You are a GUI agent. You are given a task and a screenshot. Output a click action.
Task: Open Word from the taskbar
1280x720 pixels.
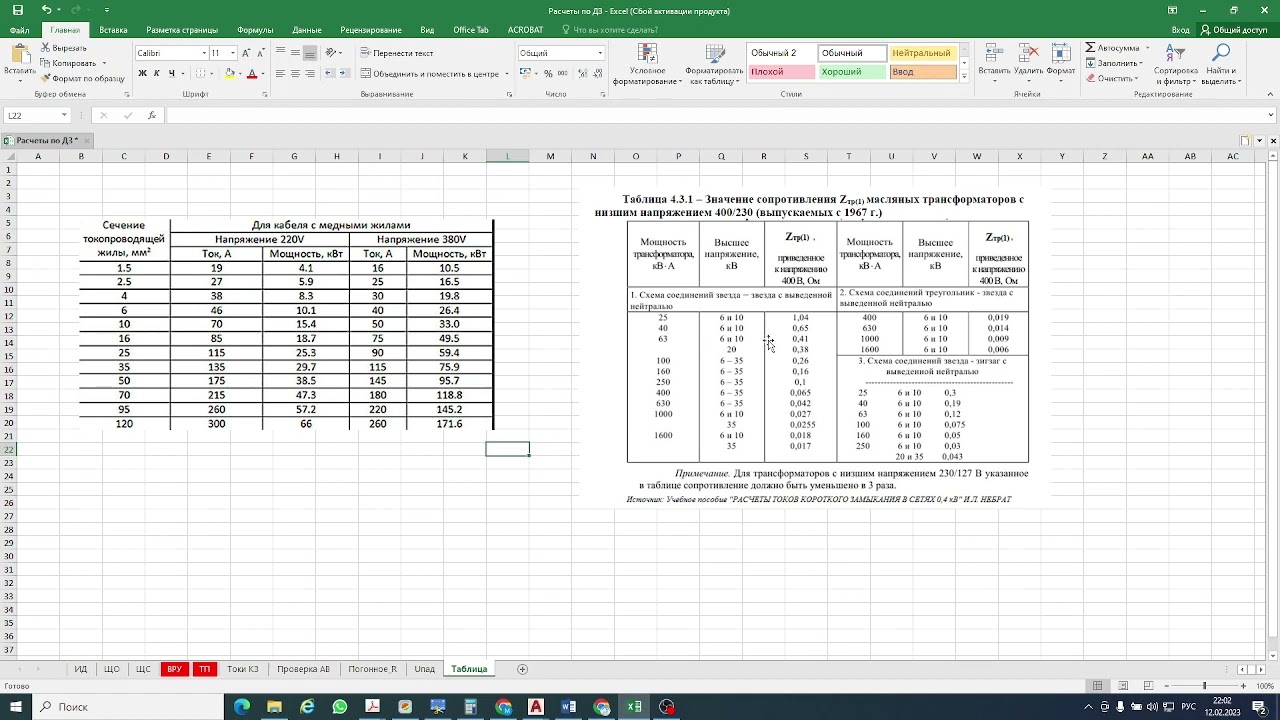(x=569, y=707)
